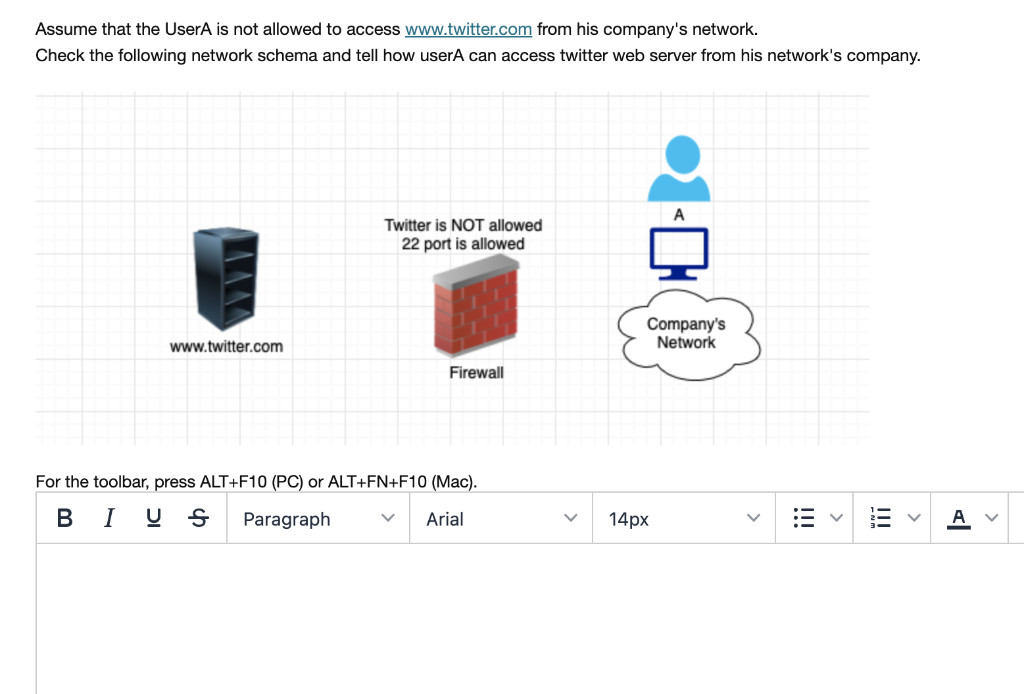1024x694 pixels.
Task: Toggle underline formatting in the editor toolbar
Action: 153,518
